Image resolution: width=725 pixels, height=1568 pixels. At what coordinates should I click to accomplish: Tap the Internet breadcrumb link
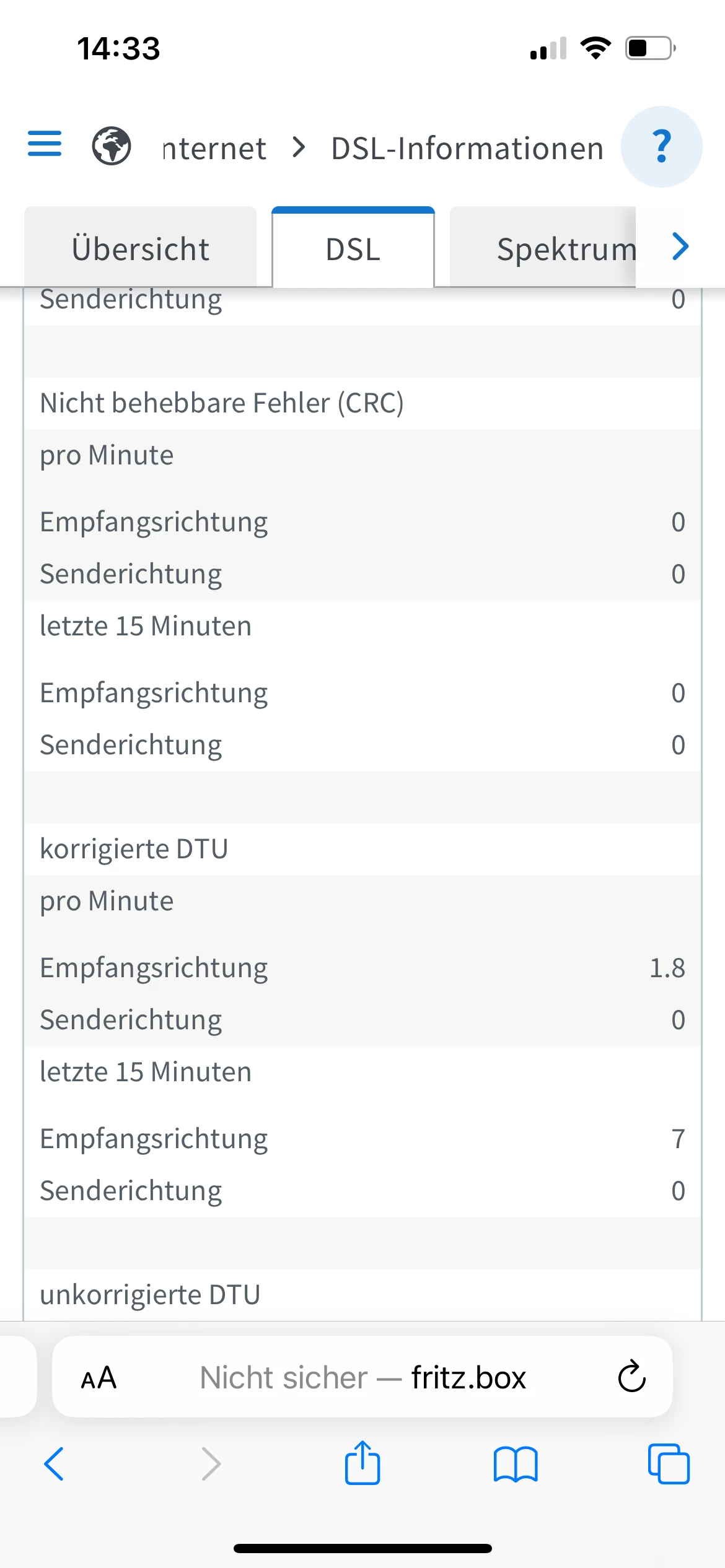click(x=214, y=149)
